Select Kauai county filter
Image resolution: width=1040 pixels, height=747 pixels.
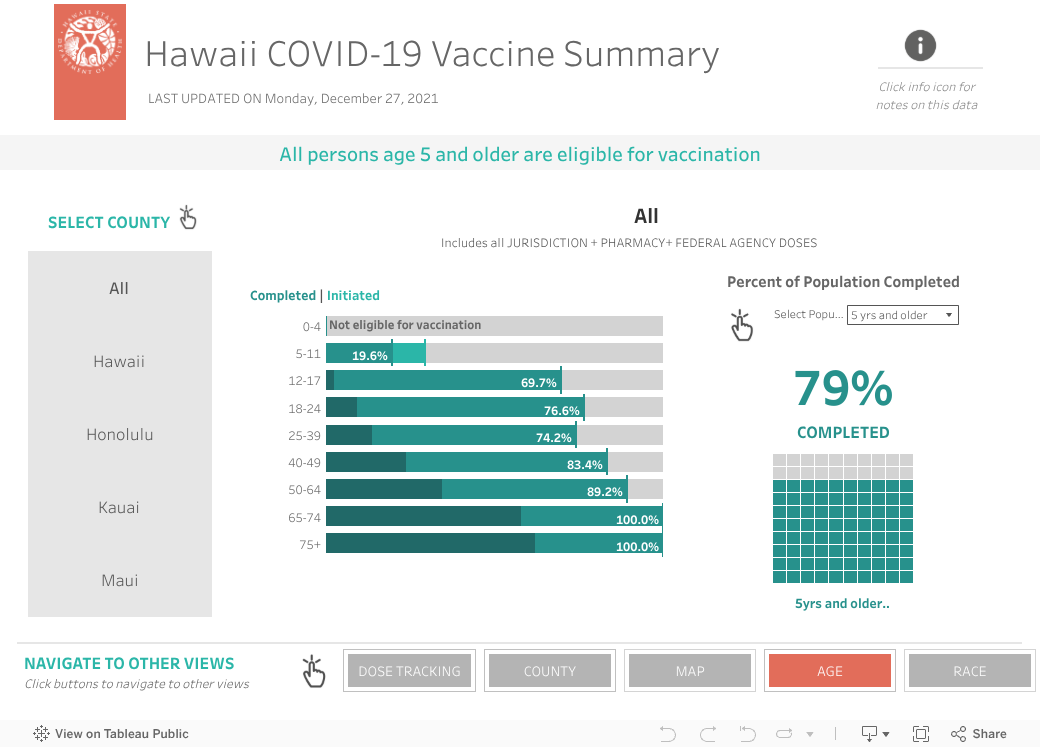point(119,508)
